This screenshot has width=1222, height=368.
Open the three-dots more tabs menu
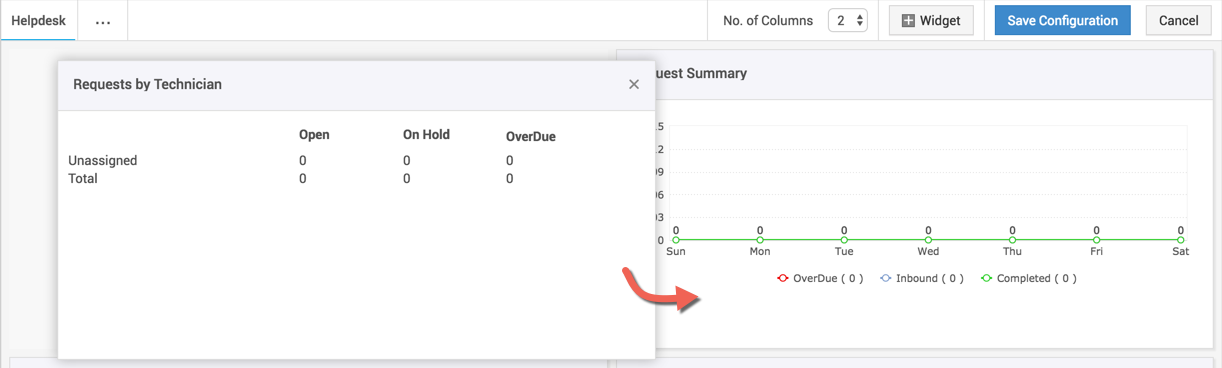(103, 21)
